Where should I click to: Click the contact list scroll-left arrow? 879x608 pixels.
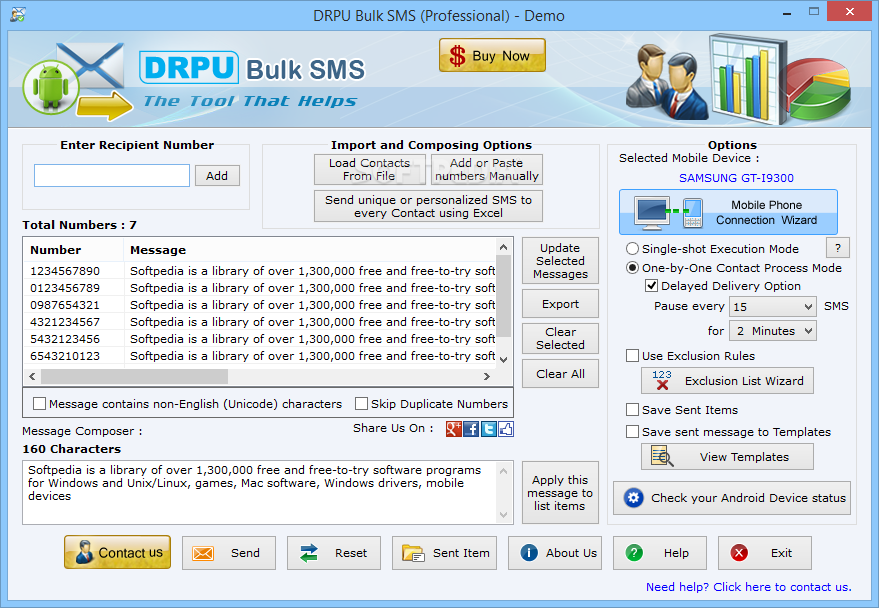(32, 377)
